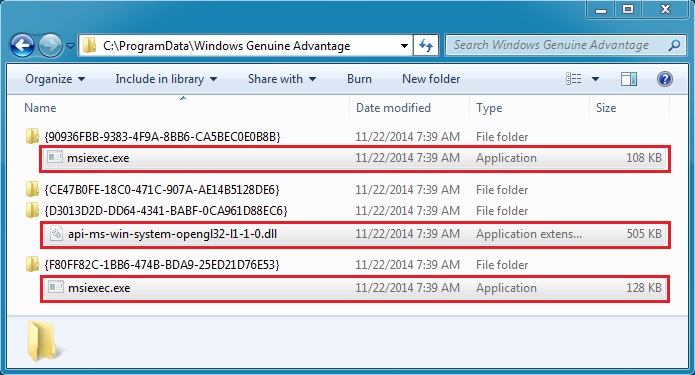
Task: Open Include in library menu
Action: 166,79
